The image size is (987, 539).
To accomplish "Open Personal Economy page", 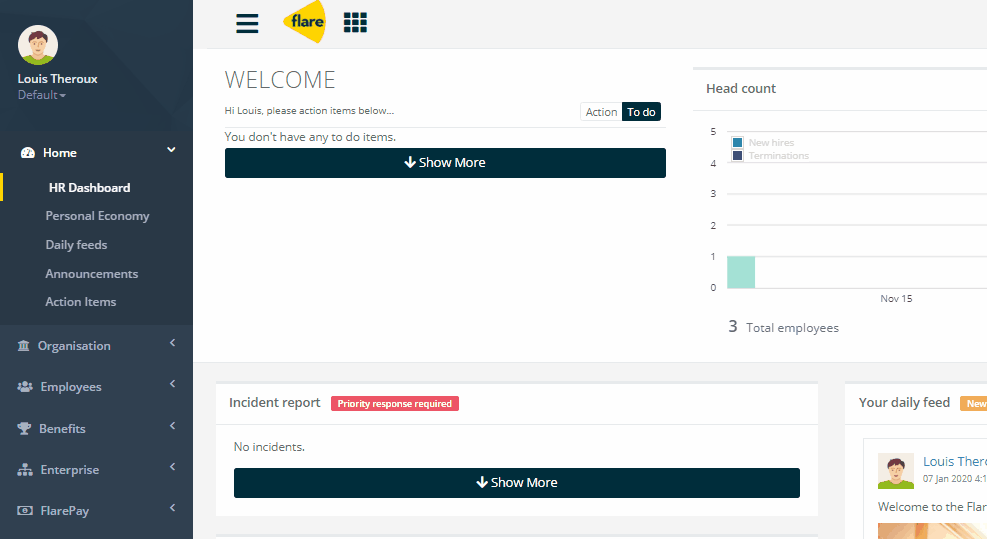I will pyautogui.click(x=98, y=216).
